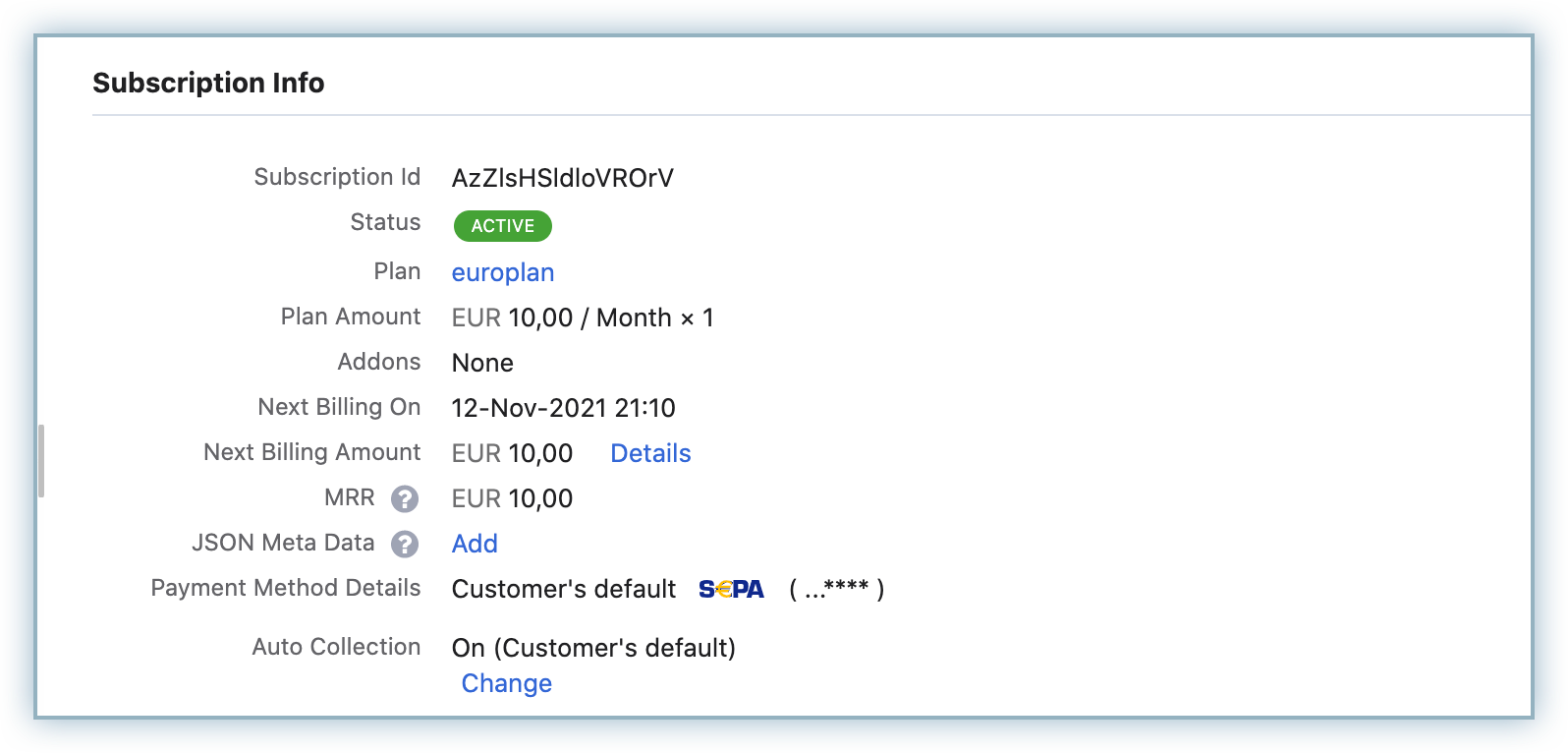Click the subscription ID value AzZlsHSldloVROrV
Screen dimensions: 1568x753
coord(562,178)
